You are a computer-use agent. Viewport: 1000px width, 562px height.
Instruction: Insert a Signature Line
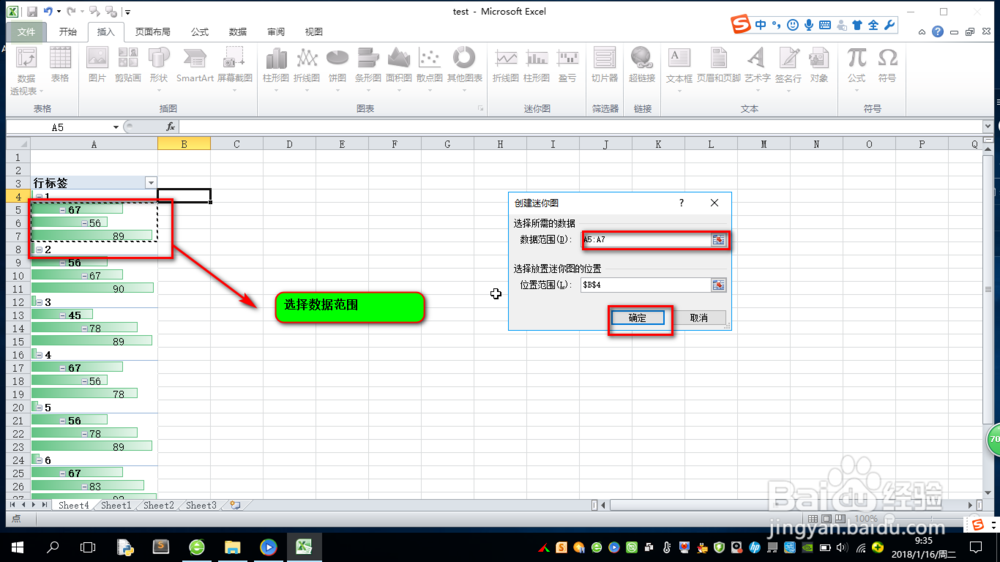[x=788, y=69]
